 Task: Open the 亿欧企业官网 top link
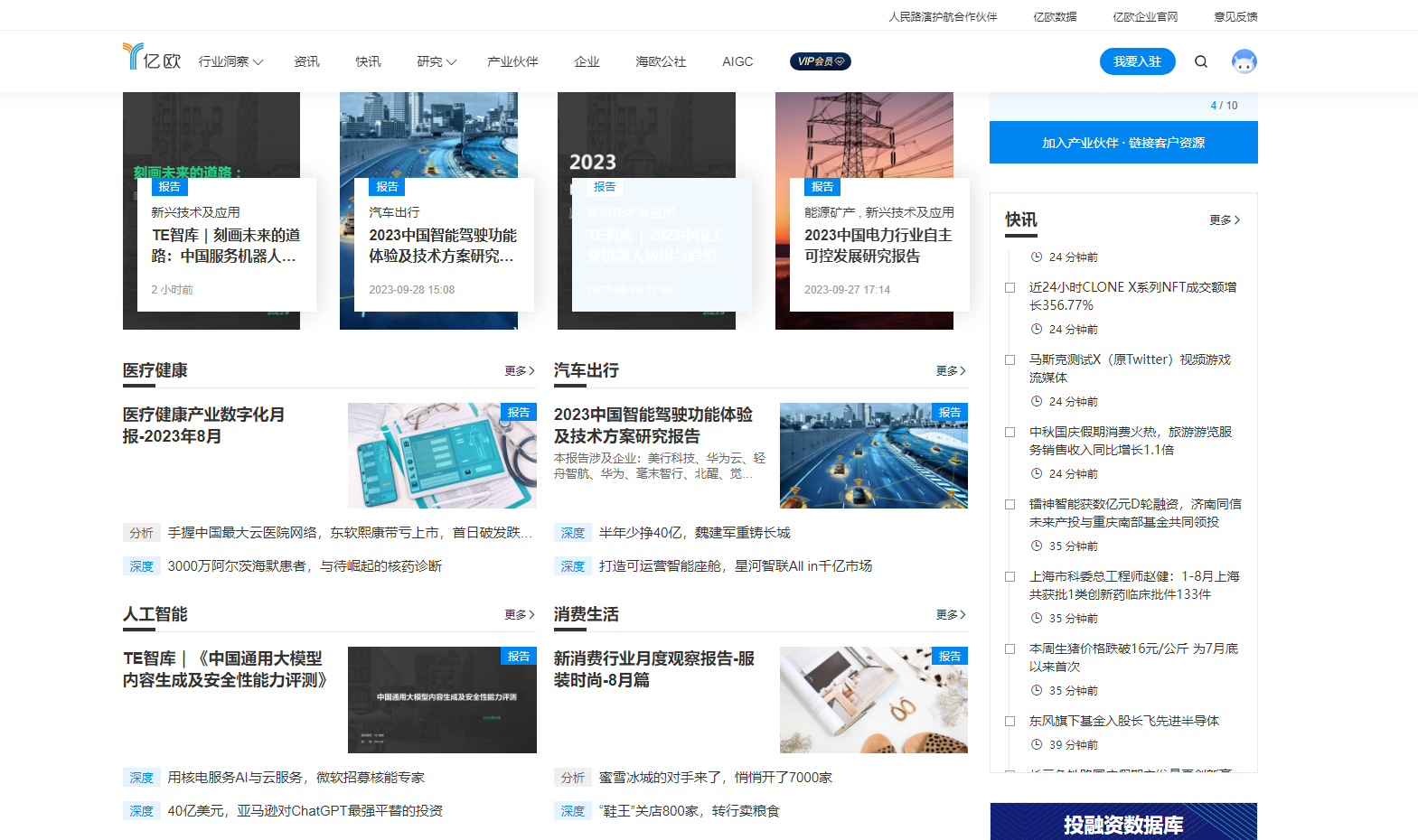tap(1145, 16)
